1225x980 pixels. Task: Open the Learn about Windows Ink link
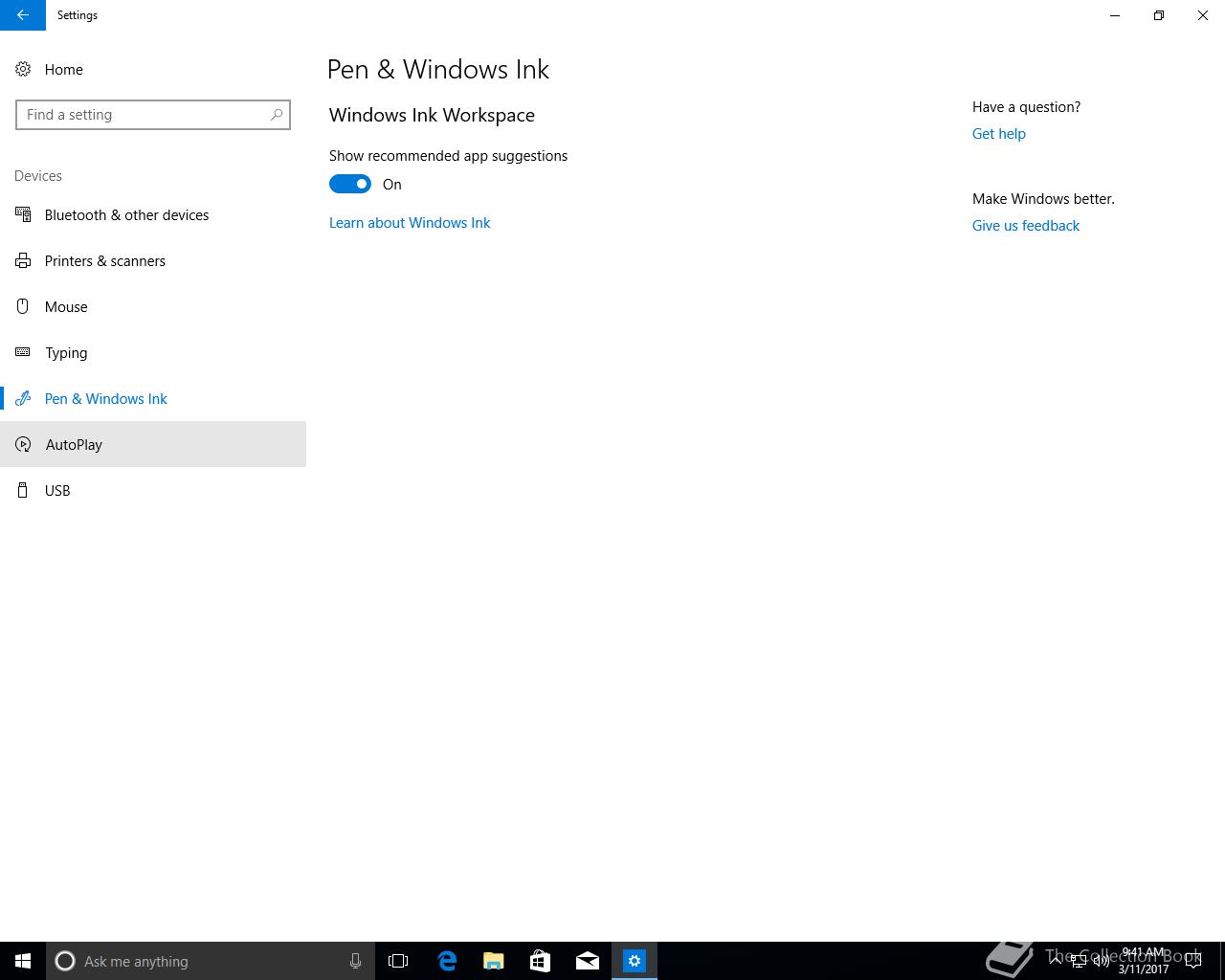[410, 223]
